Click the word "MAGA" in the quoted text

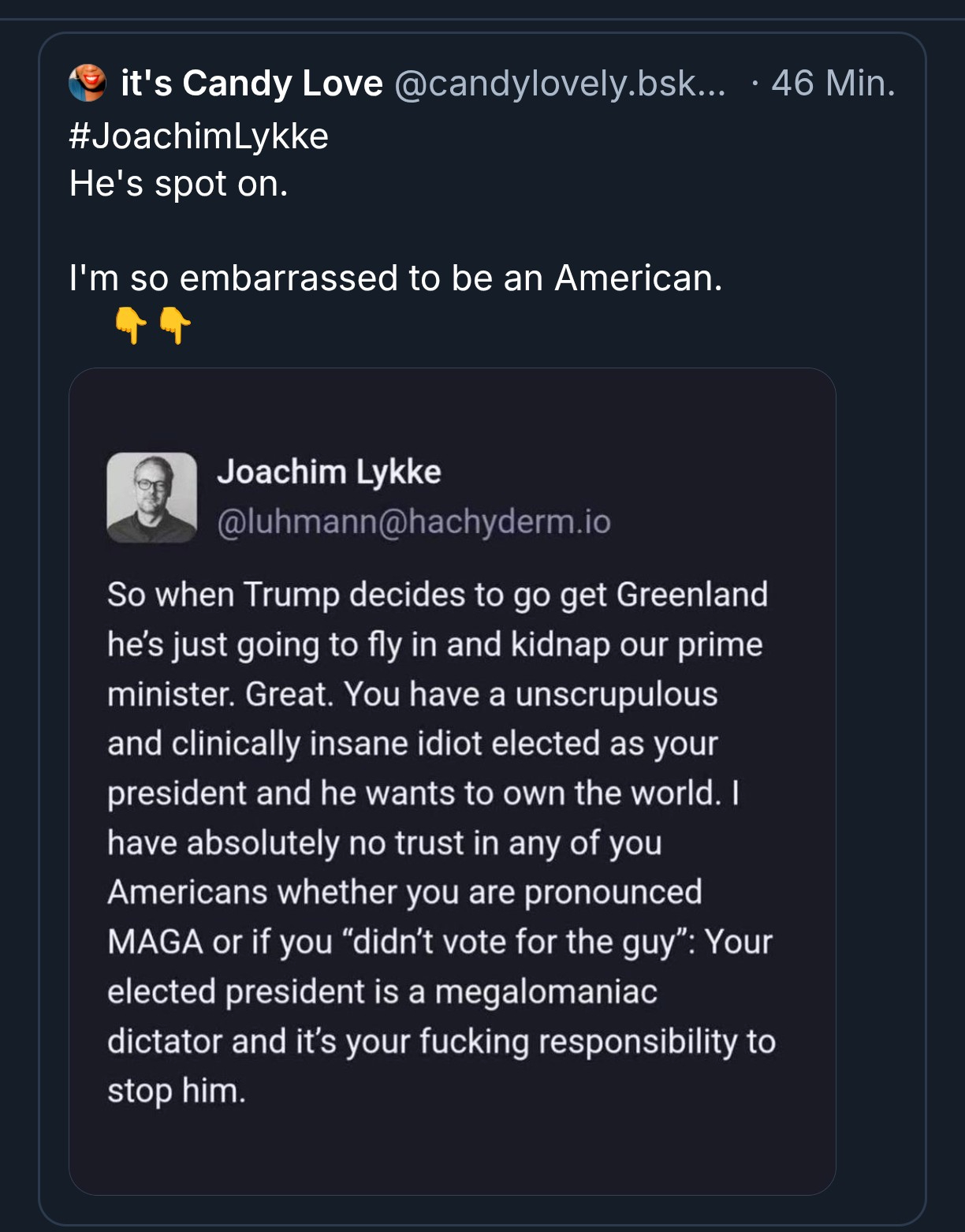point(155,942)
